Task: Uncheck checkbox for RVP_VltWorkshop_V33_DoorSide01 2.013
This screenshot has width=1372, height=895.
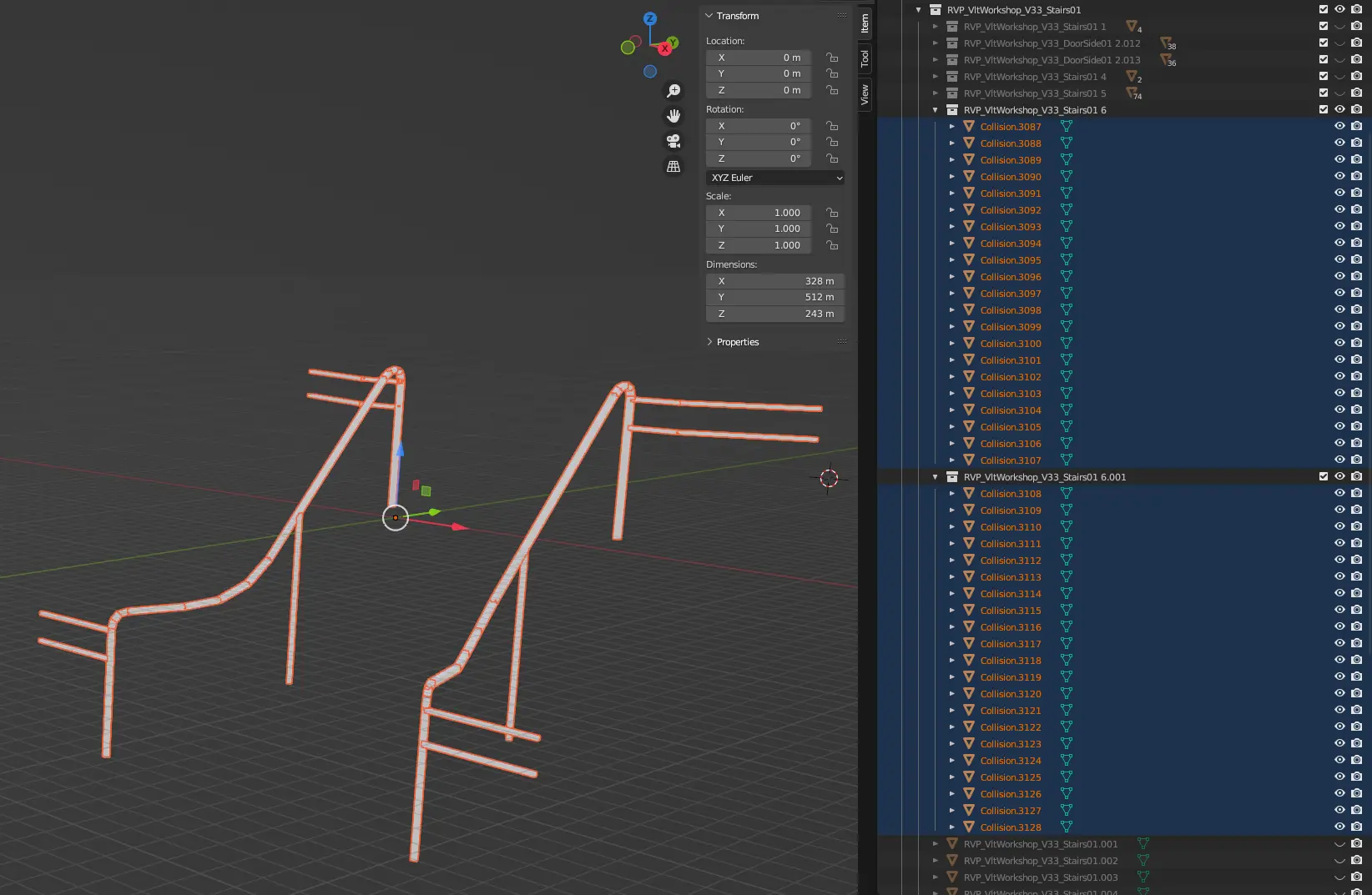Action: 1323,59
